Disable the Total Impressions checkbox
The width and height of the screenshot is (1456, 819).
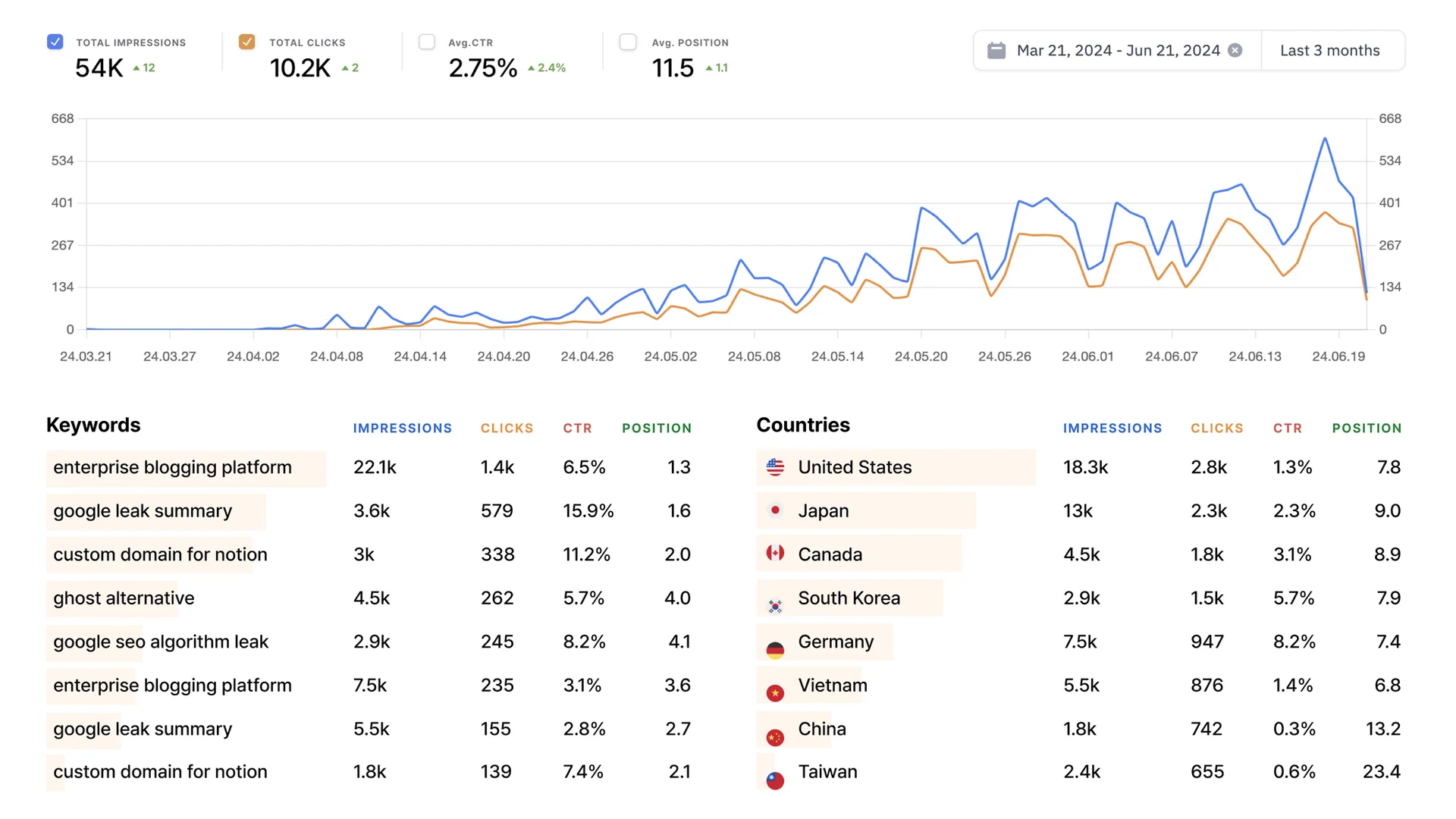[x=55, y=42]
